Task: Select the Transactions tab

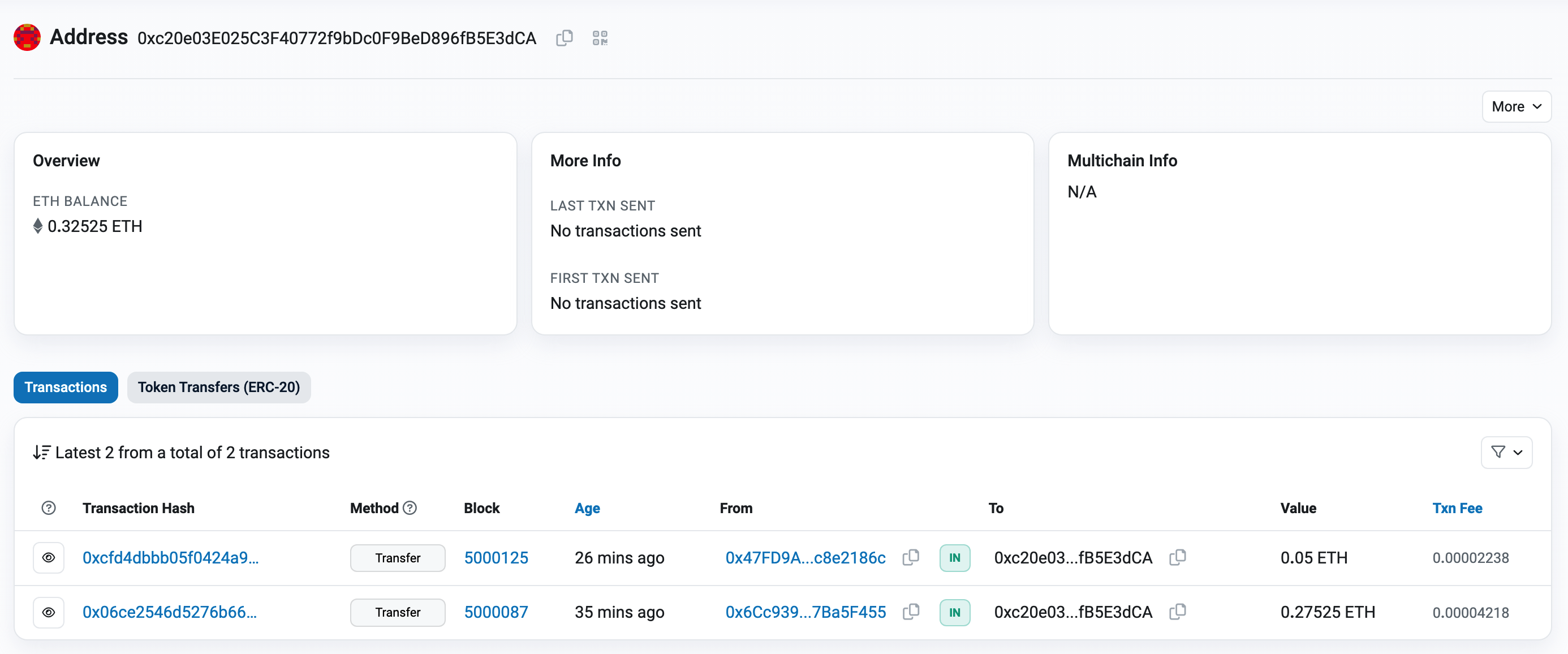Action: coord(66,388)
